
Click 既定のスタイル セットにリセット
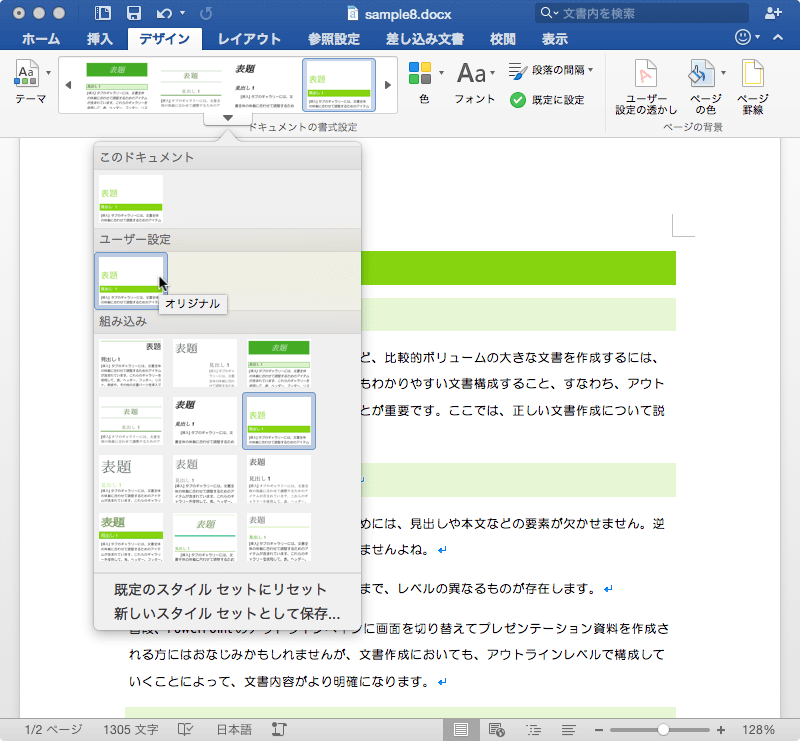220,589
